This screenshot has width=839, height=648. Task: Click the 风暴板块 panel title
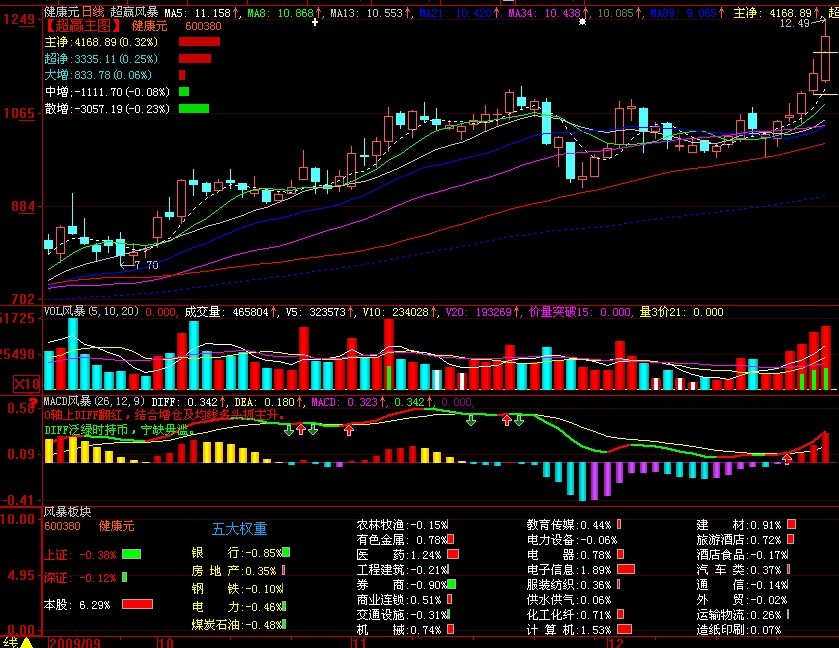pos(67,512)
